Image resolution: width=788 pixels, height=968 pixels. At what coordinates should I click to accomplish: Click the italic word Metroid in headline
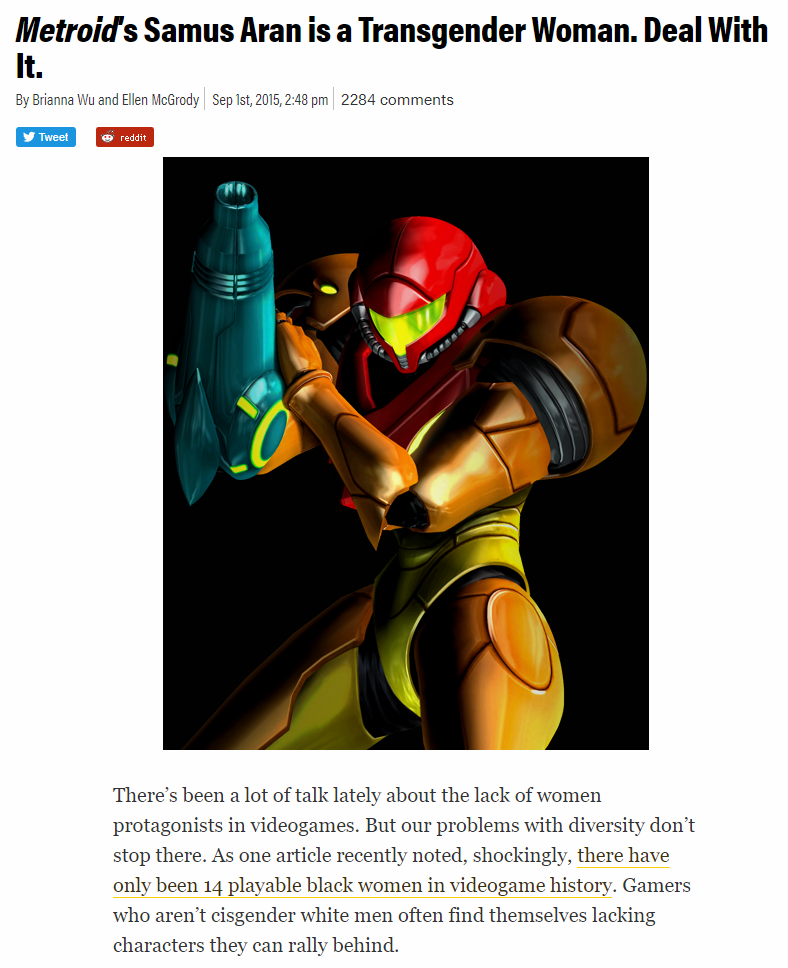[67, 30]
